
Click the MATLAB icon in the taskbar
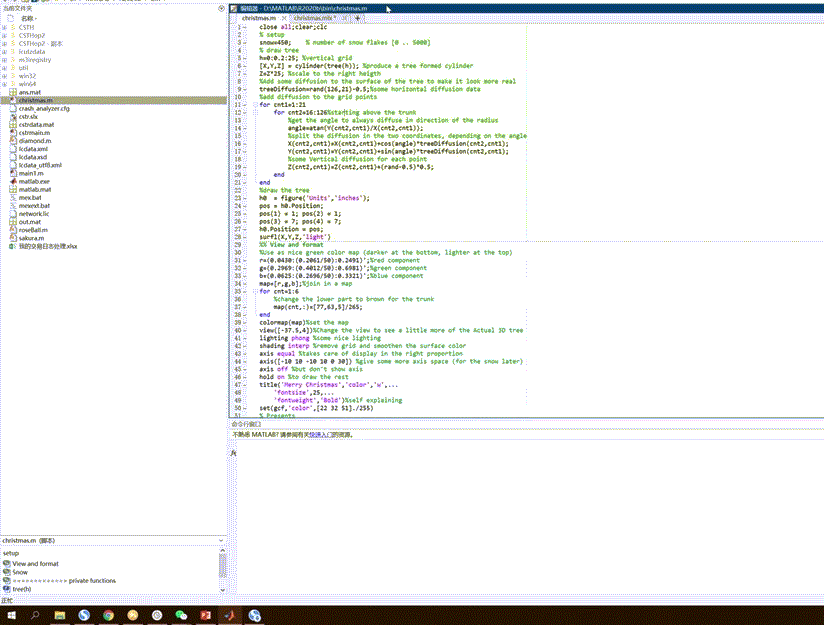click(x=231, y=615)
